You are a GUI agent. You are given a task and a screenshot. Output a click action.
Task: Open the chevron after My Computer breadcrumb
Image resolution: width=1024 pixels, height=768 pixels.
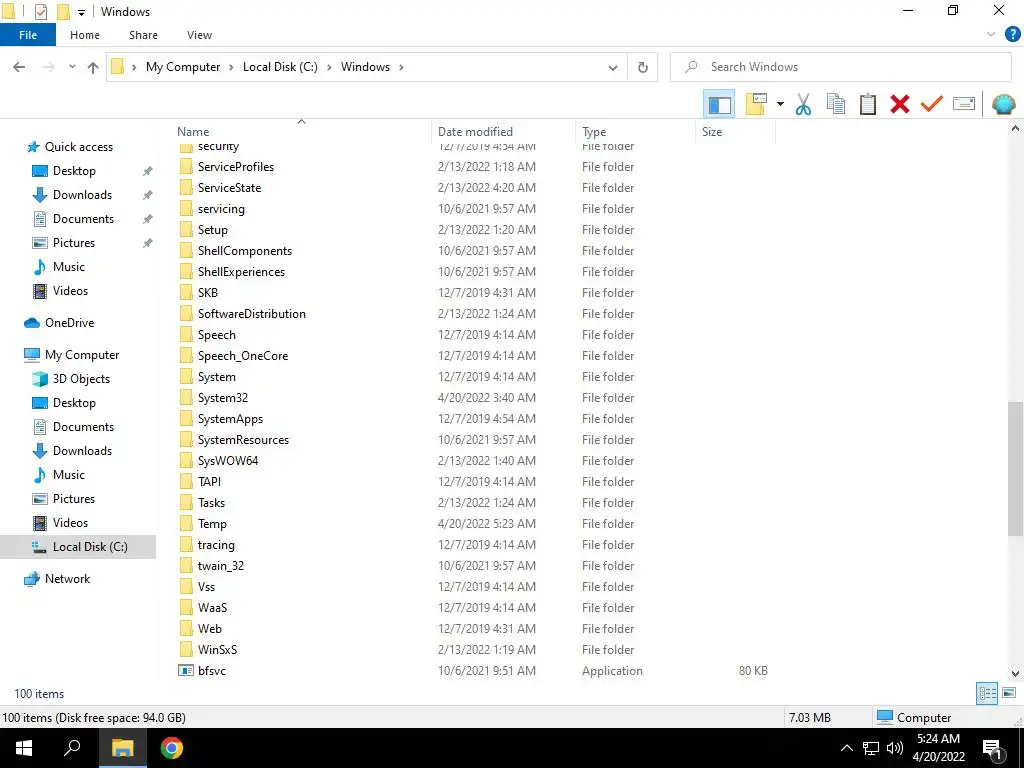click(231, 67)
